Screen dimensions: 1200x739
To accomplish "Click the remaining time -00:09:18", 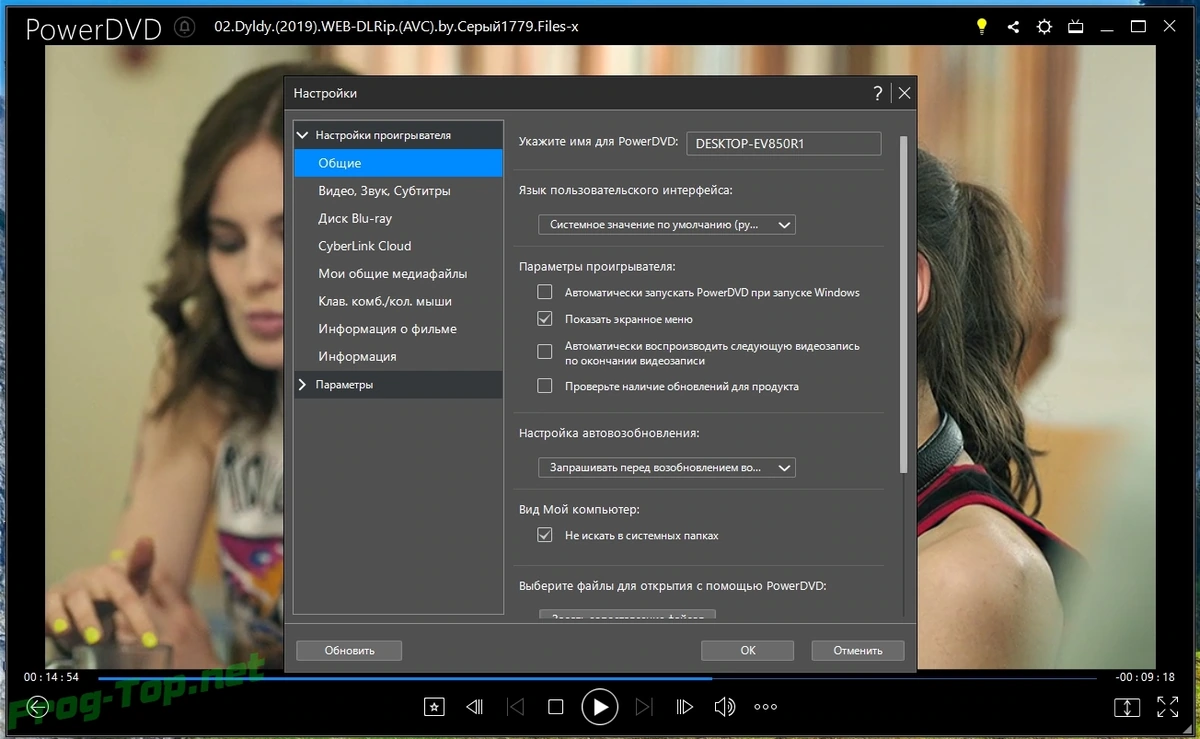I will coord(1145,677).
